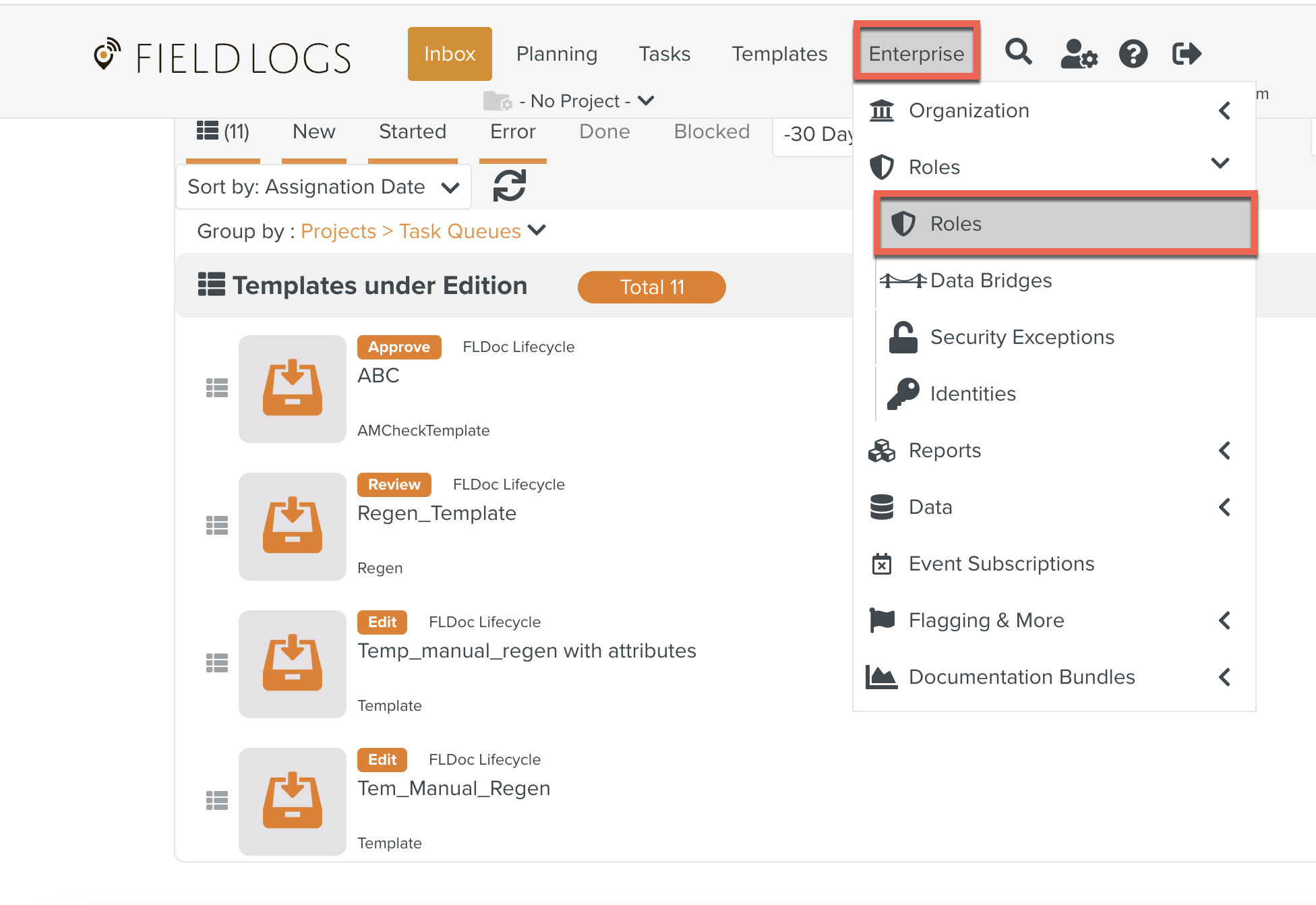Expand Flagging & More submenu
This screenshot has height=905, width=1316.
coord(1225,620)
